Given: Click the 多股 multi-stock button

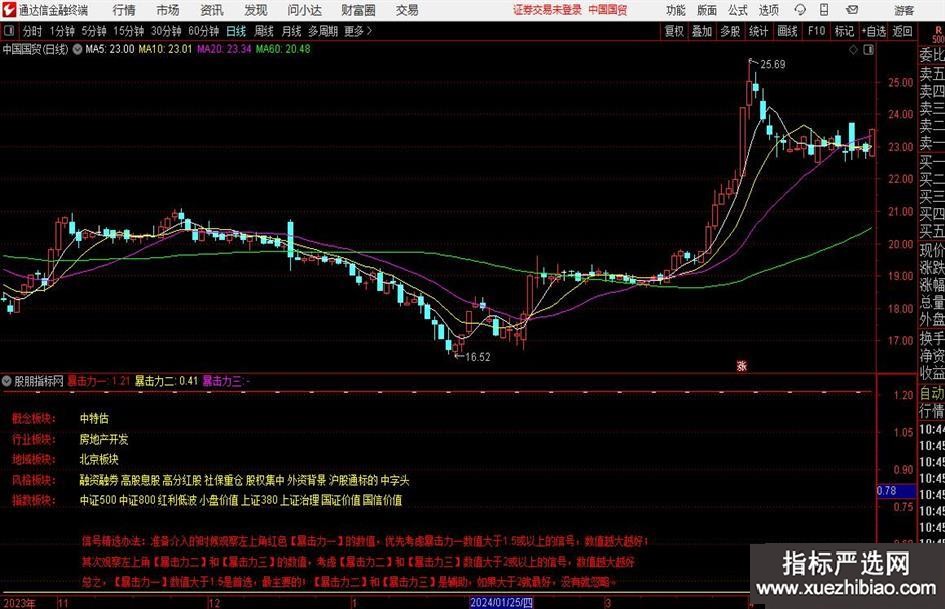Looking at the screenshot, I should 730,31.
